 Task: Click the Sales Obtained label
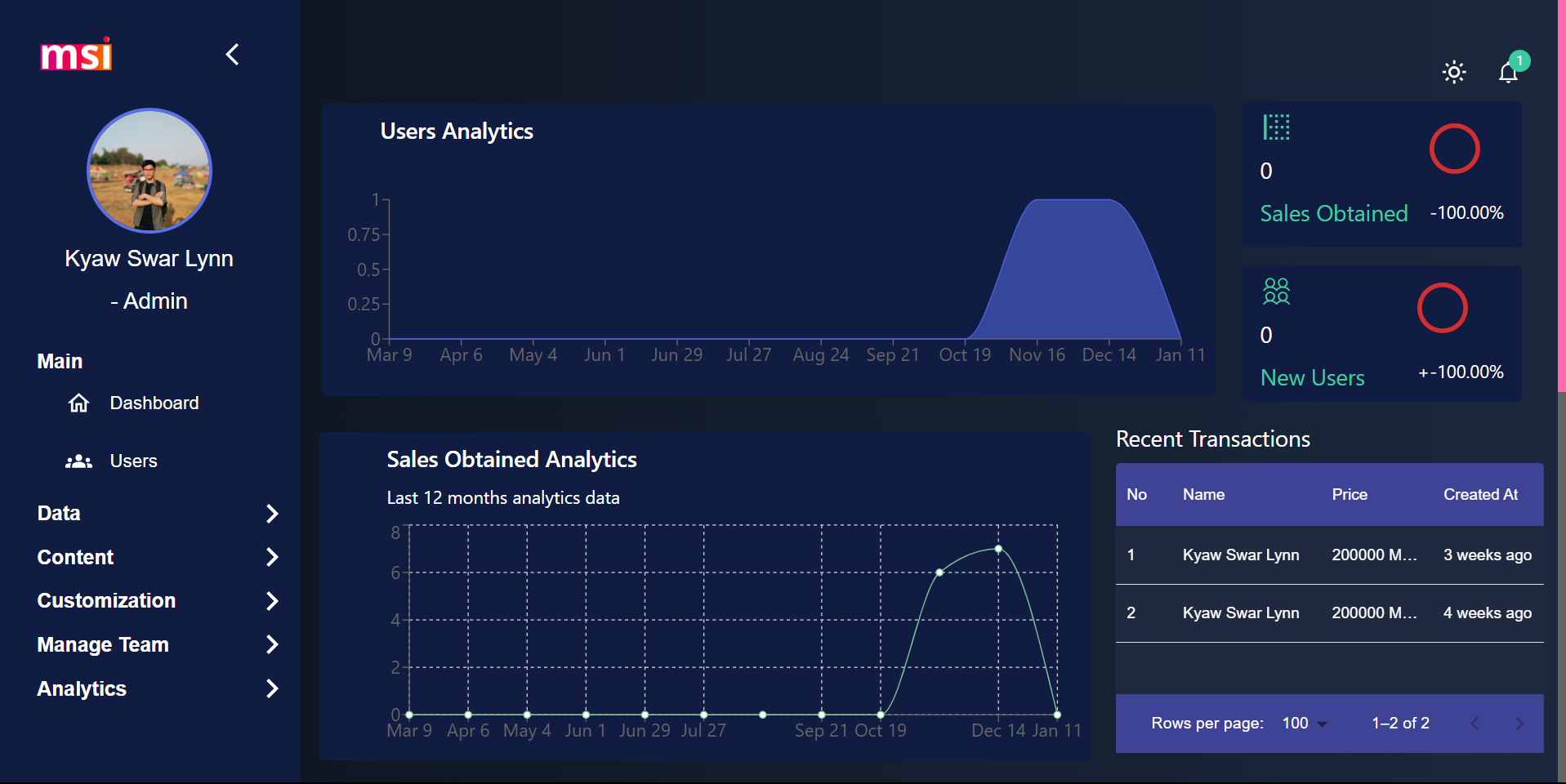1334,213
